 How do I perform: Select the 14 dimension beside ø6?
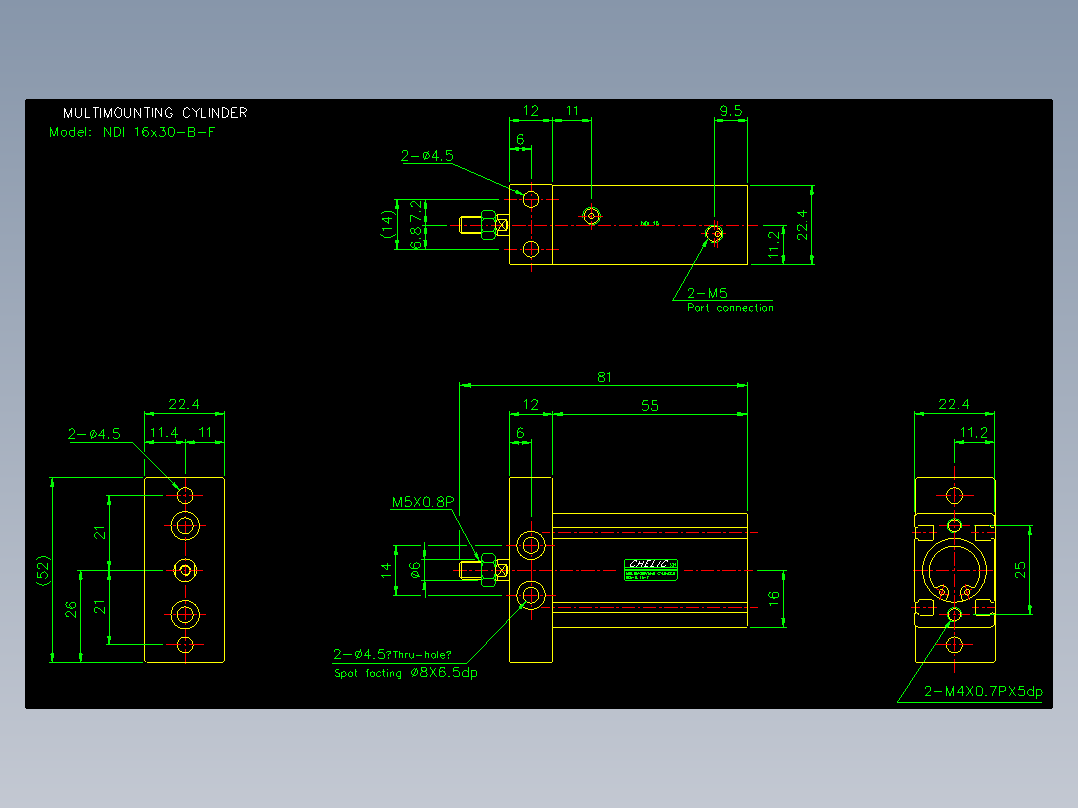point(386,569)
